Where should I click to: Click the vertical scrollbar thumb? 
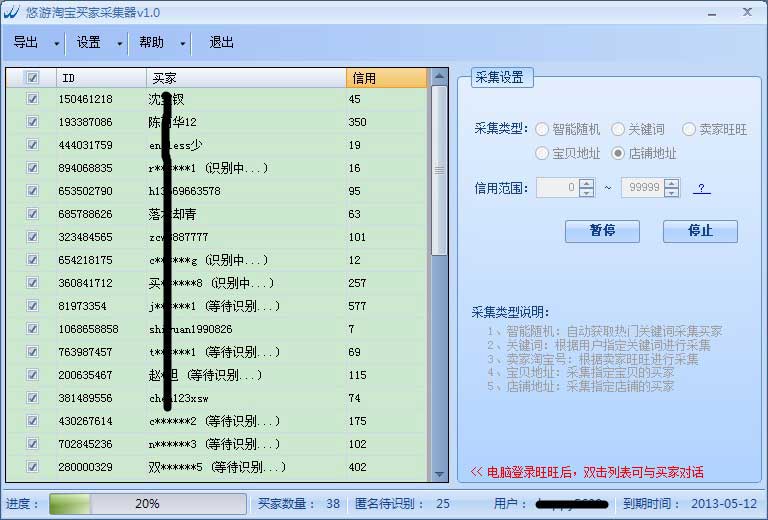tap(439, 170)
